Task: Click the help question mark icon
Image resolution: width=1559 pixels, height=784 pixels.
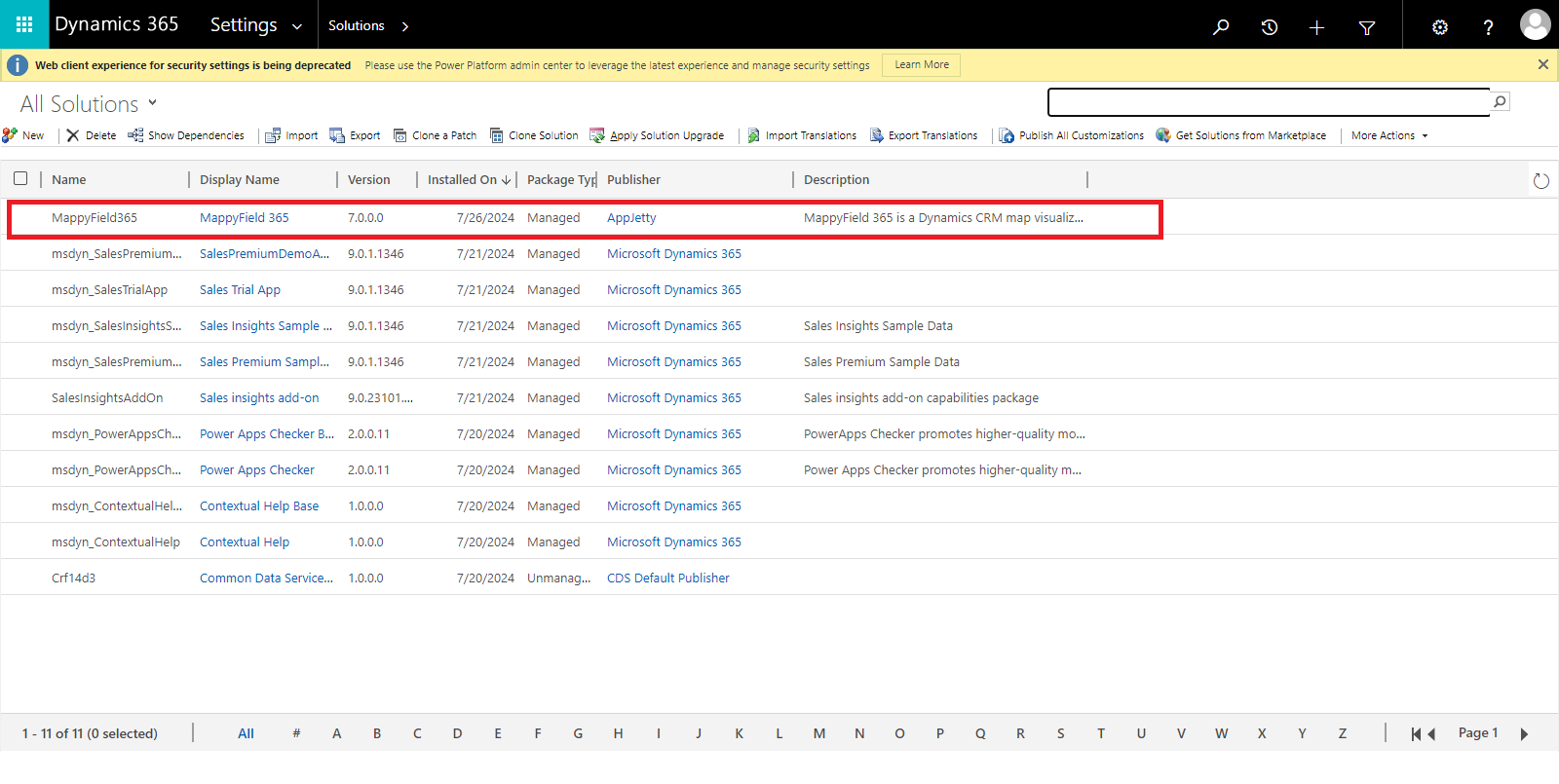Action: click(1488, 27)
